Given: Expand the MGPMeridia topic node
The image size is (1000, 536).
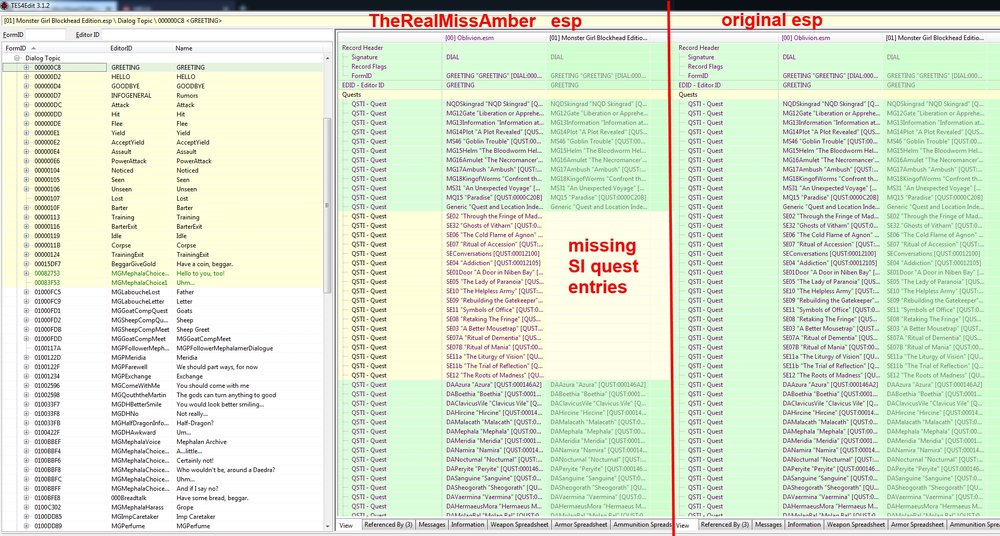Looking at the screenshot, I should (26, 357).
